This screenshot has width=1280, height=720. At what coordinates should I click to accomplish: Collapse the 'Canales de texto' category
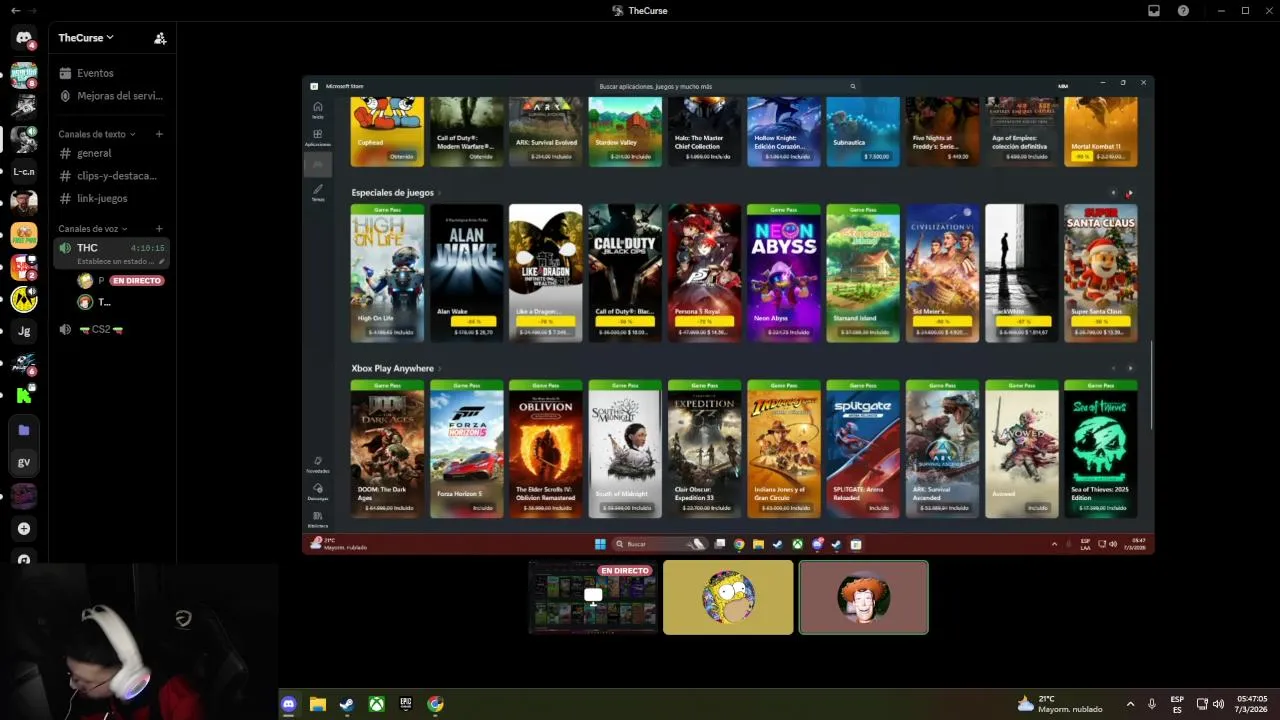97,134
